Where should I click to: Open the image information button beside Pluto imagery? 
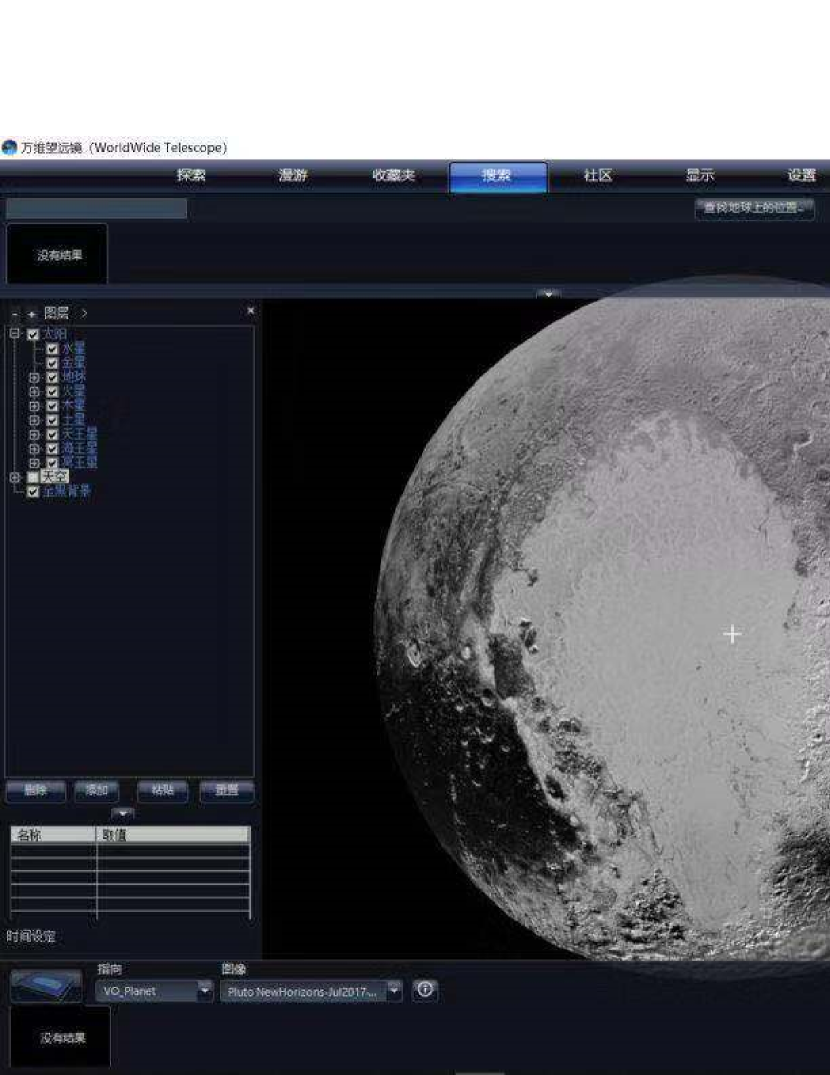pyautogui.click(x=425, y=989)
